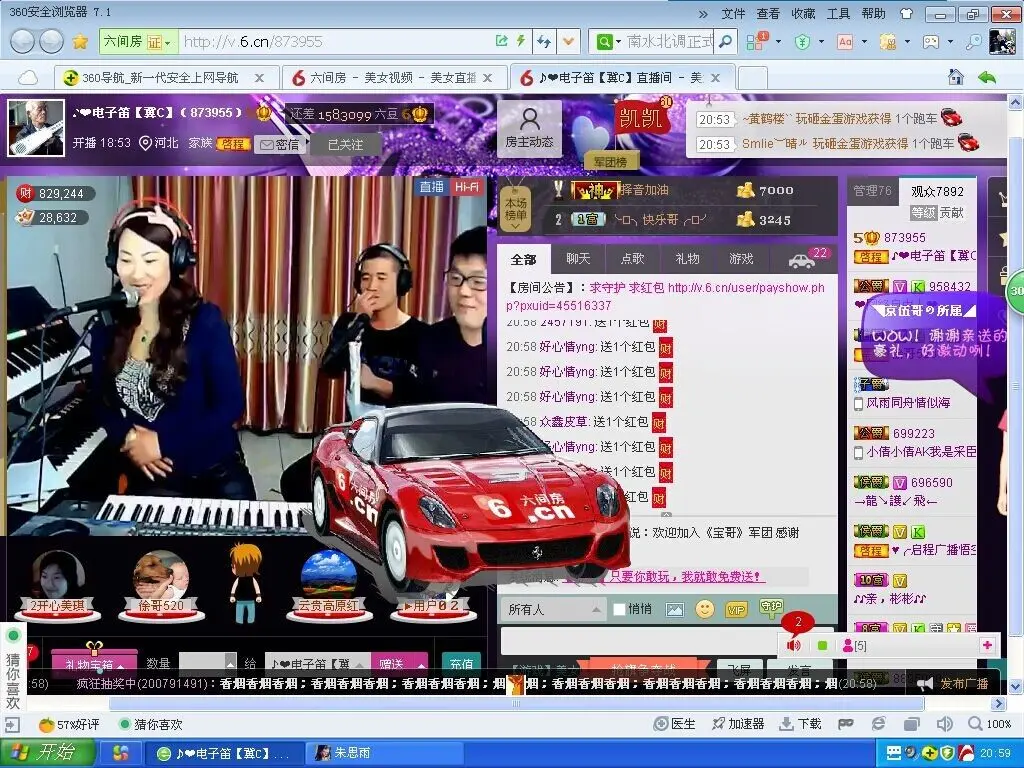
Task: Click the game controller toolbar icon
Action: click(931, 42)
